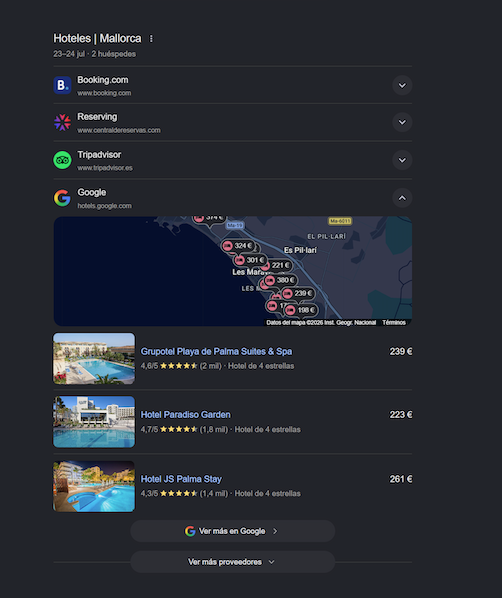Click the hotels.google.com URL text

tap(105, 206)
